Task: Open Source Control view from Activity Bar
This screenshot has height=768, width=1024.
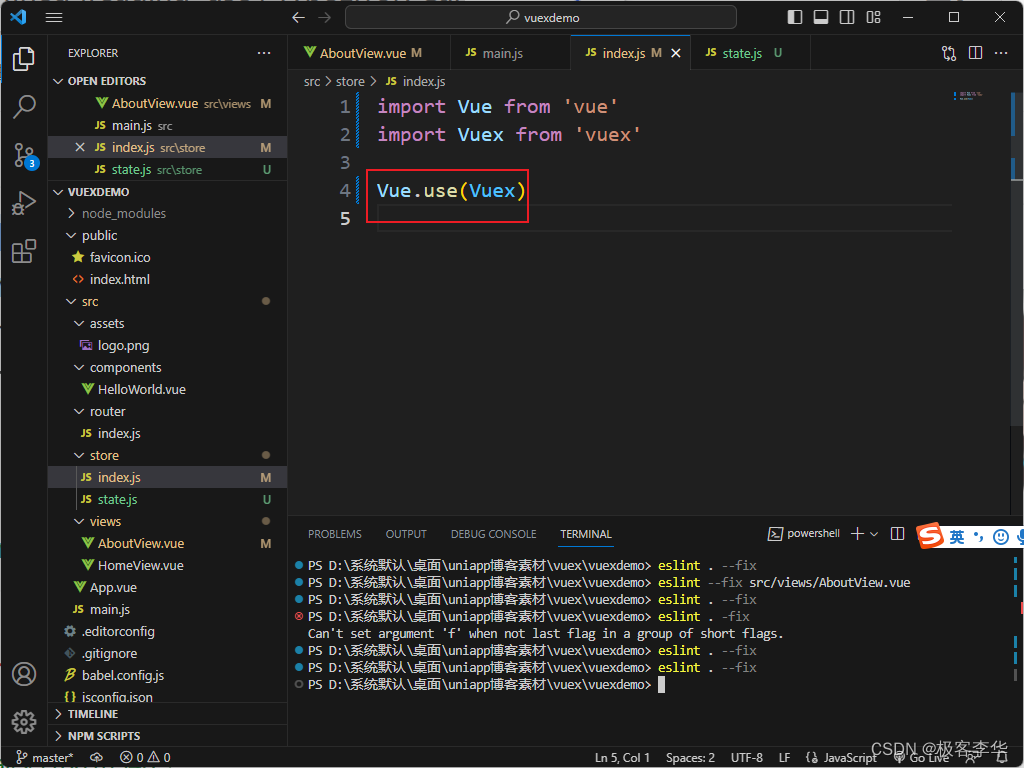Action: coord(24,155)
